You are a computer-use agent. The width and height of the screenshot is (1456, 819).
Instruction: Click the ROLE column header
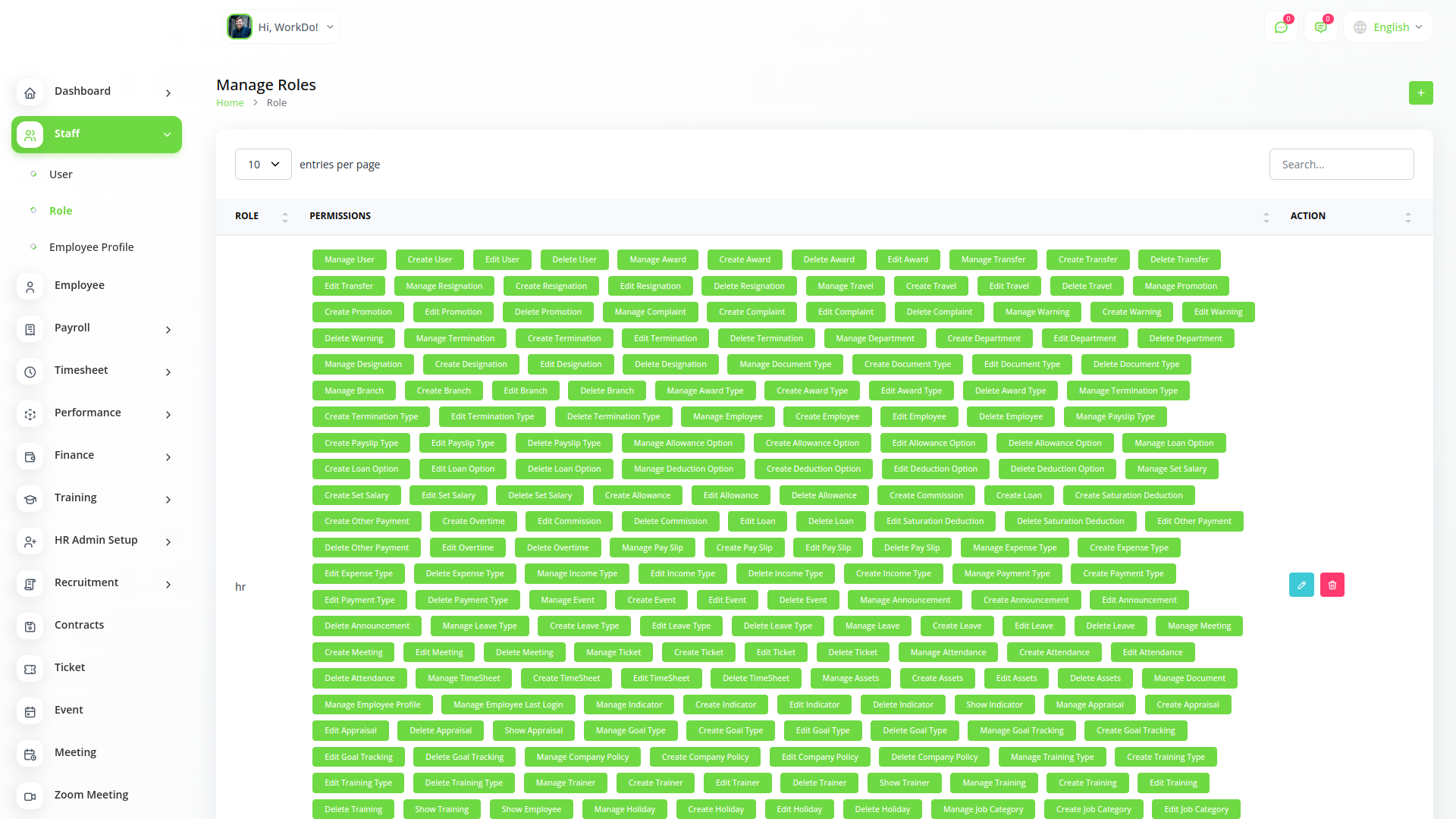[x=246, y=216]
